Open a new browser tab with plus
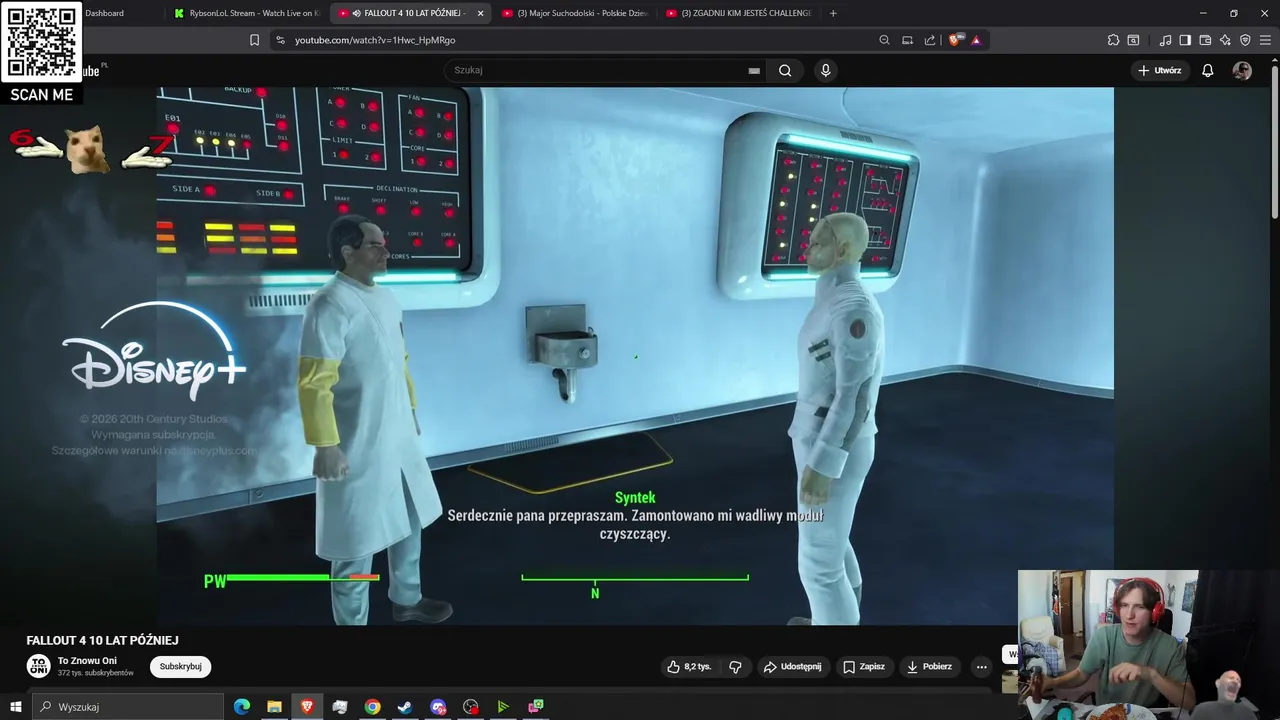Viewport: 1280px width, 720px height. (x=832, y=13)
